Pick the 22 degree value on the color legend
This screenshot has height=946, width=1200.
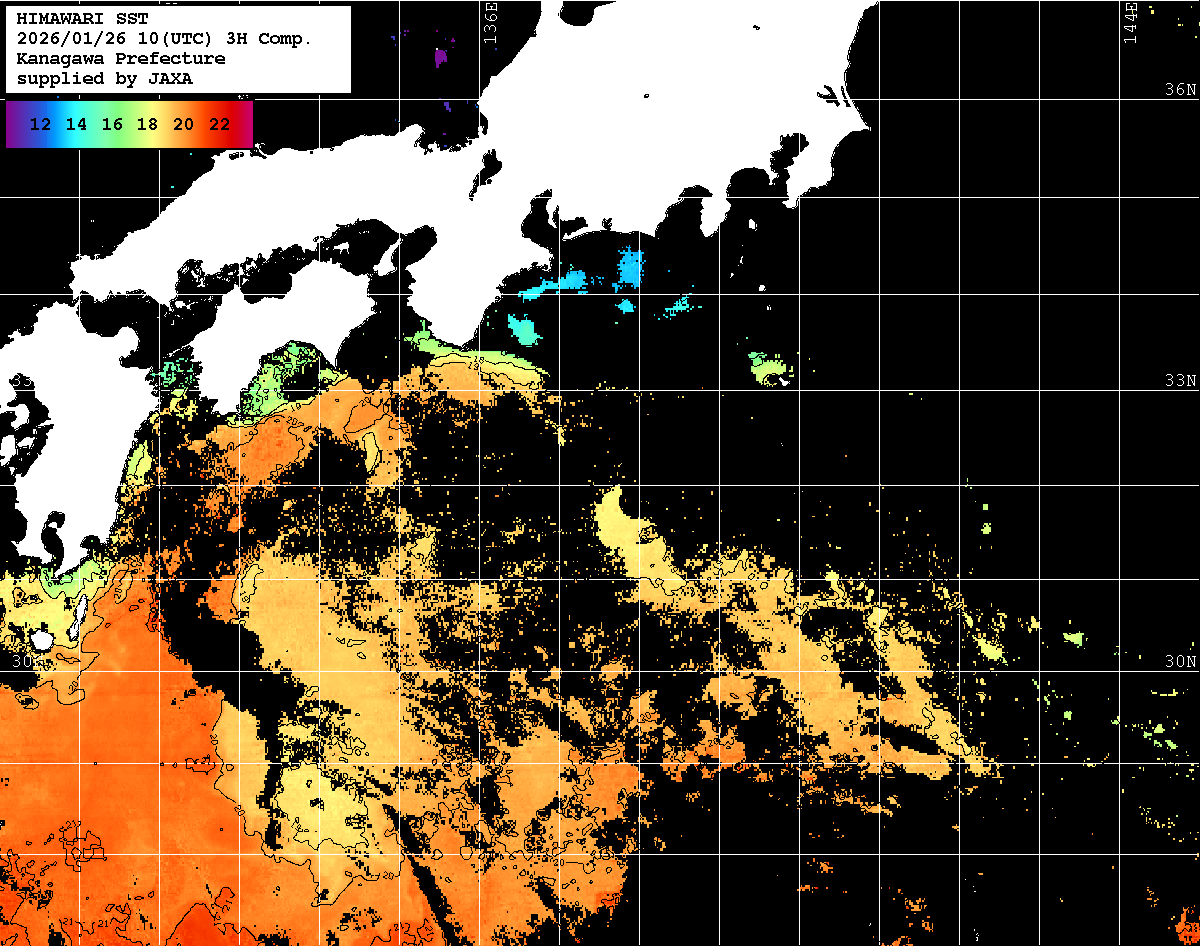tap(219, 125)
